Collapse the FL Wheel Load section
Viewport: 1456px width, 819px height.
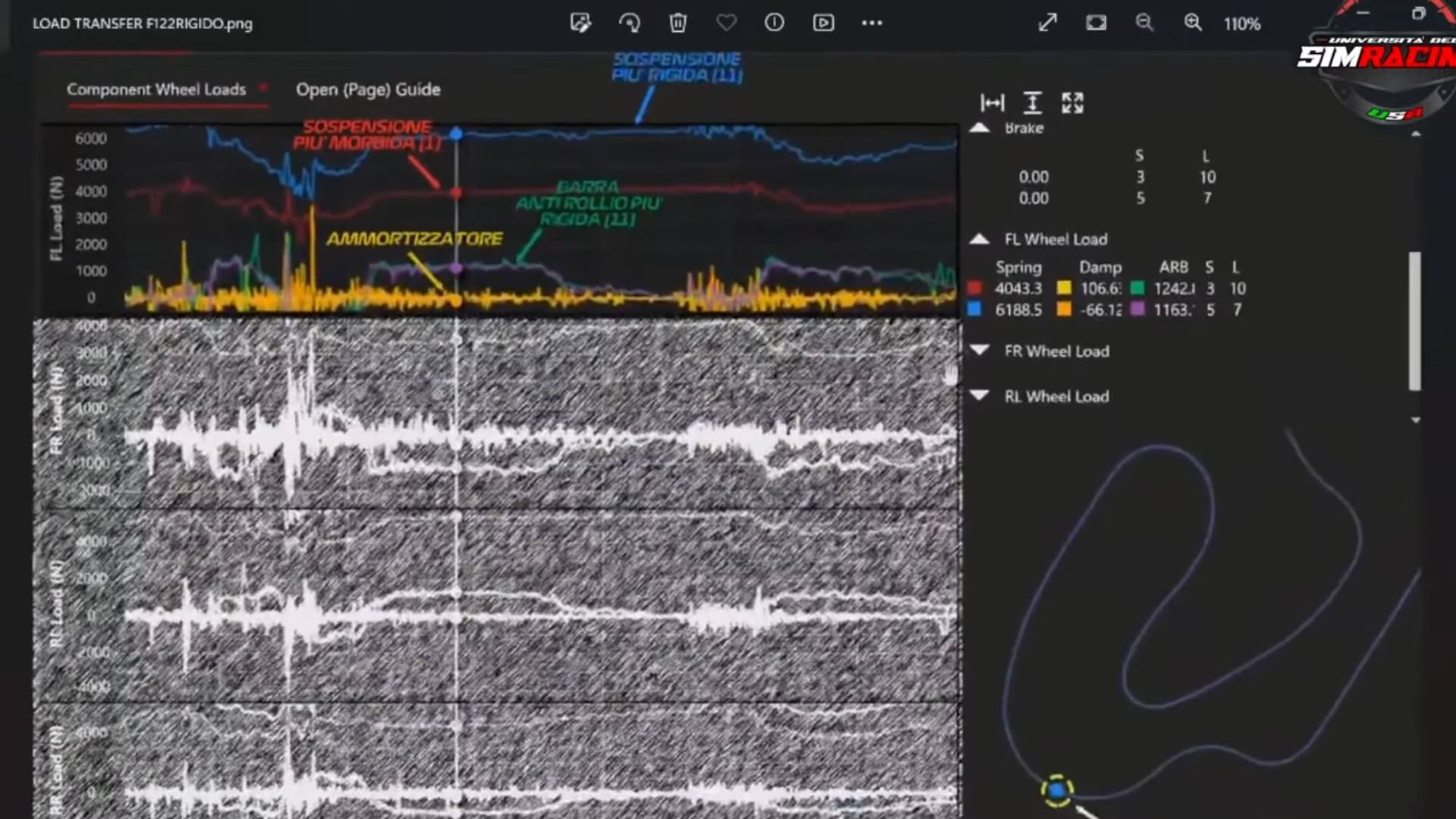pos(980,239)
